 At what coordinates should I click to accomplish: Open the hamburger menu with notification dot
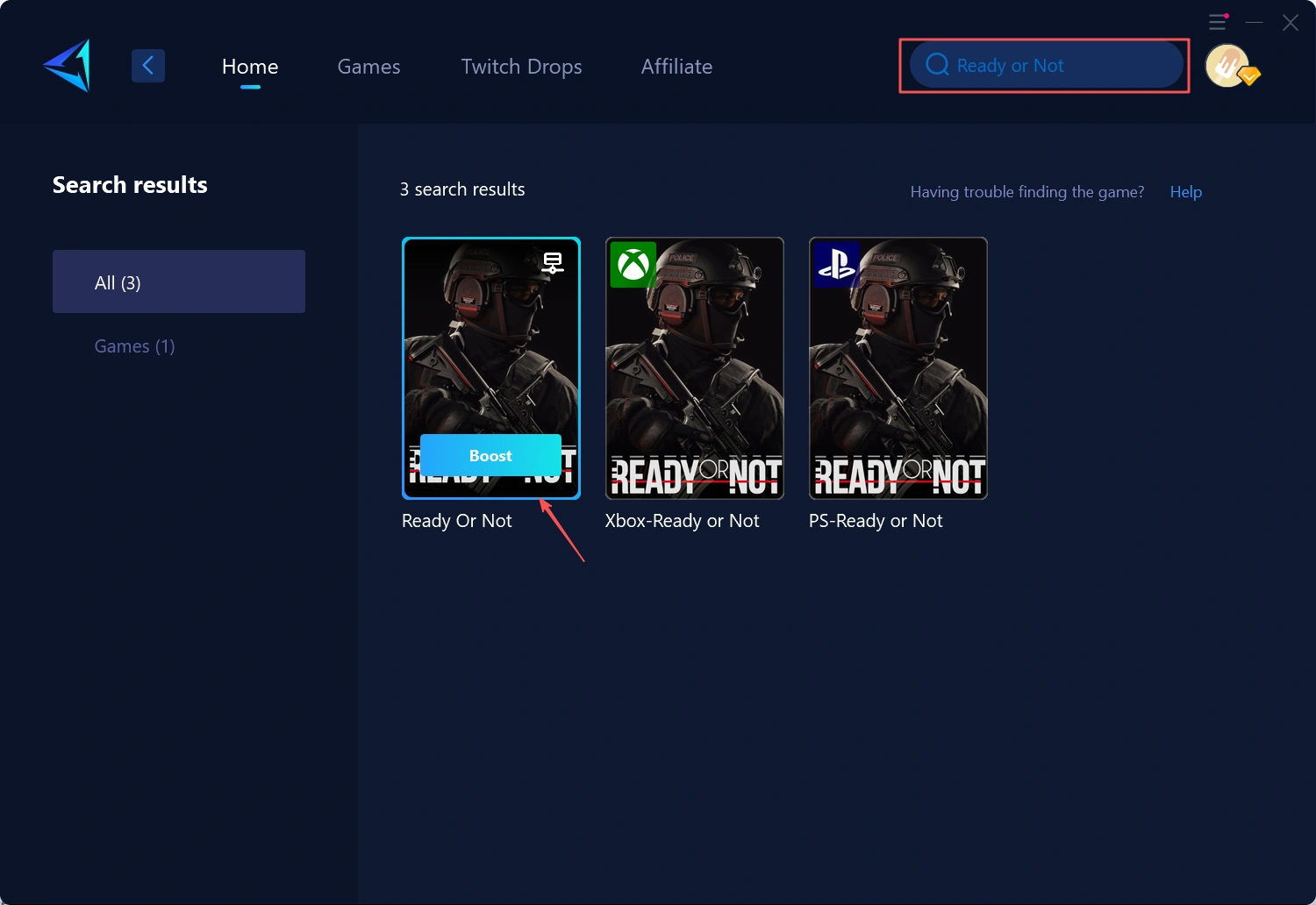point(1218,22)
